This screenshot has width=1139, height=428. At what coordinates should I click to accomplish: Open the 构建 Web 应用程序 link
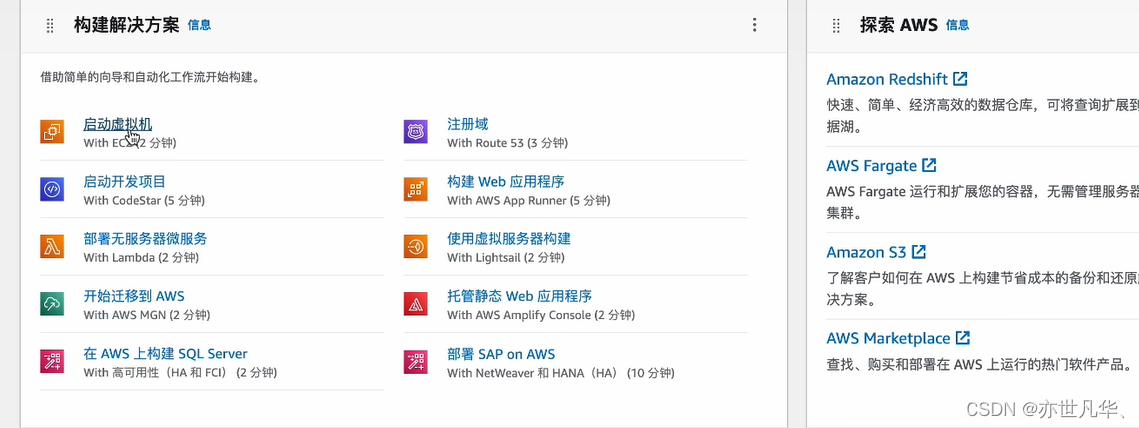(506, 182)
